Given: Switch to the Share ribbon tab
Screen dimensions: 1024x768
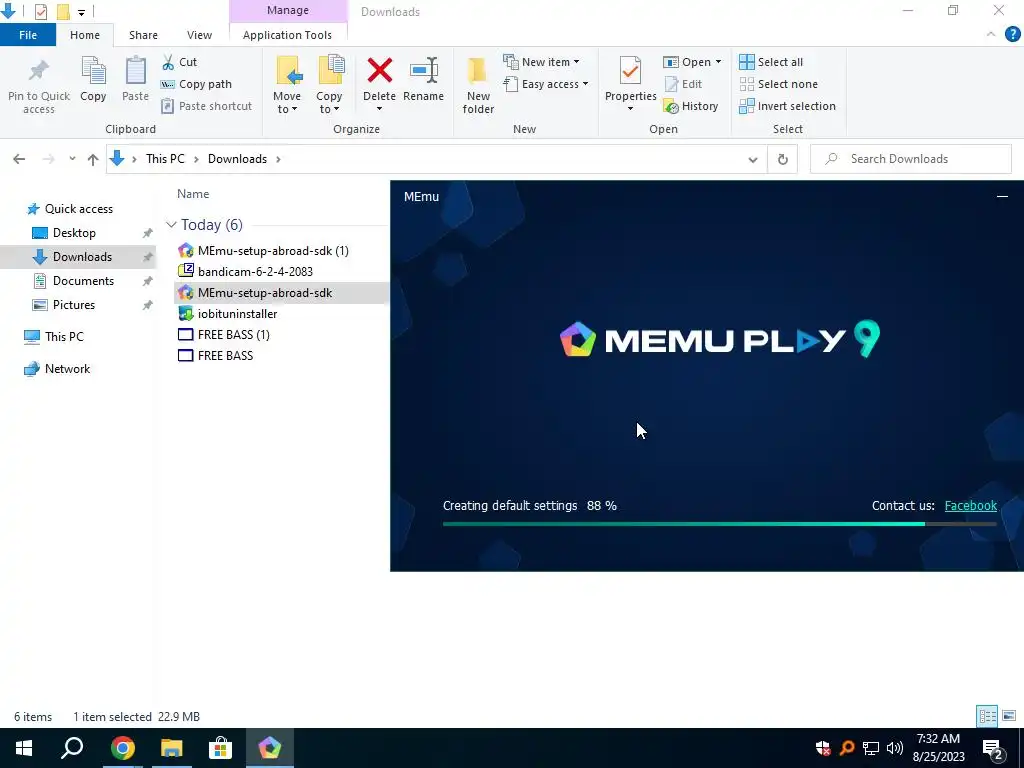Looking at the screenshot, I should click(x=143, y=35).
